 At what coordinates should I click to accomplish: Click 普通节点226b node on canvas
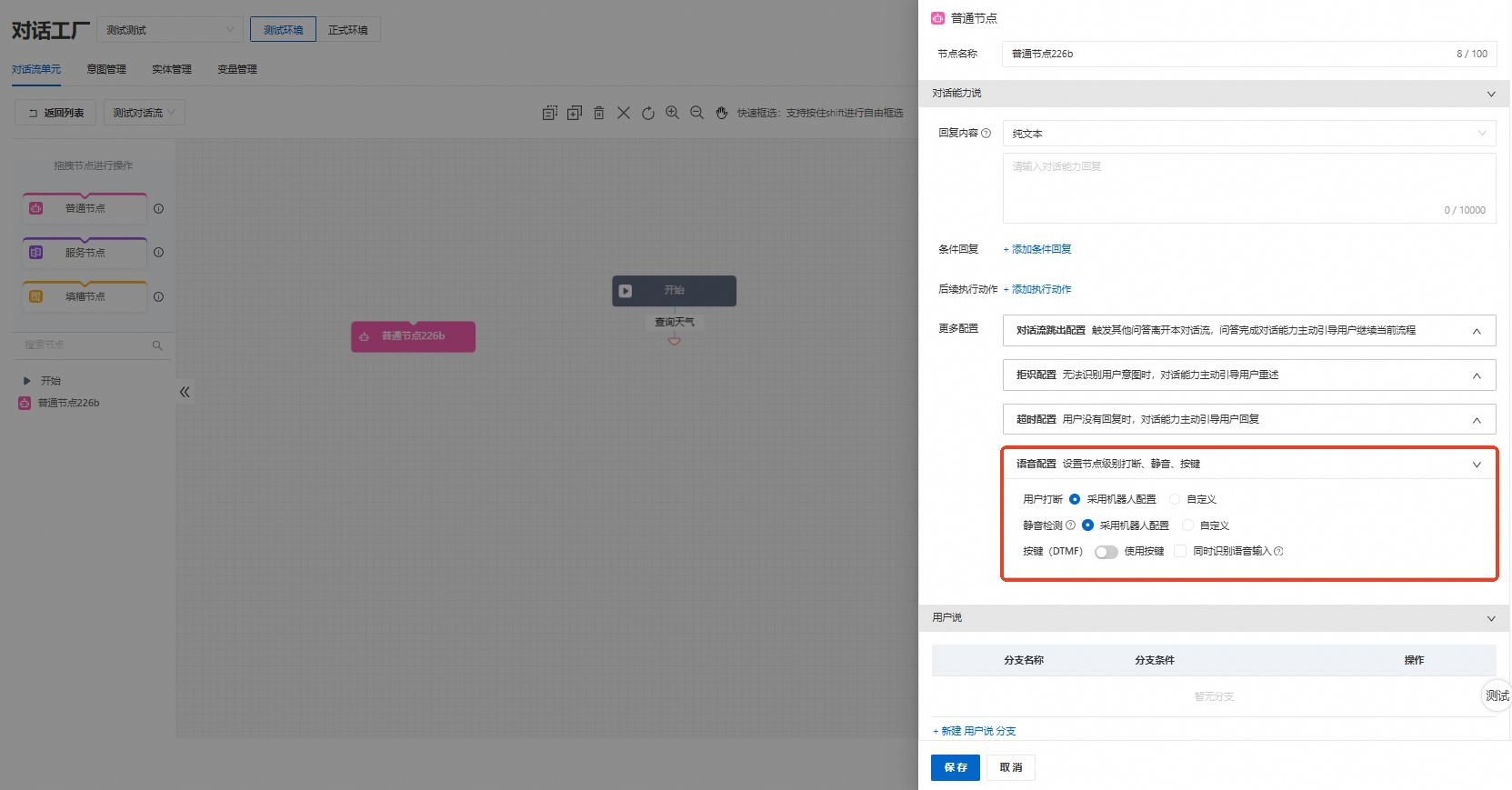pos(413,336)
